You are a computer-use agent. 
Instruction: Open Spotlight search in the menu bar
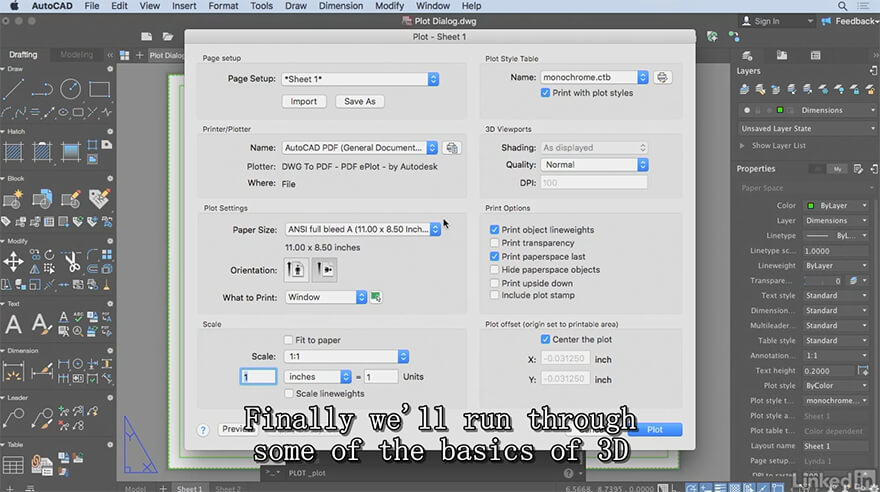click(842, 6)
